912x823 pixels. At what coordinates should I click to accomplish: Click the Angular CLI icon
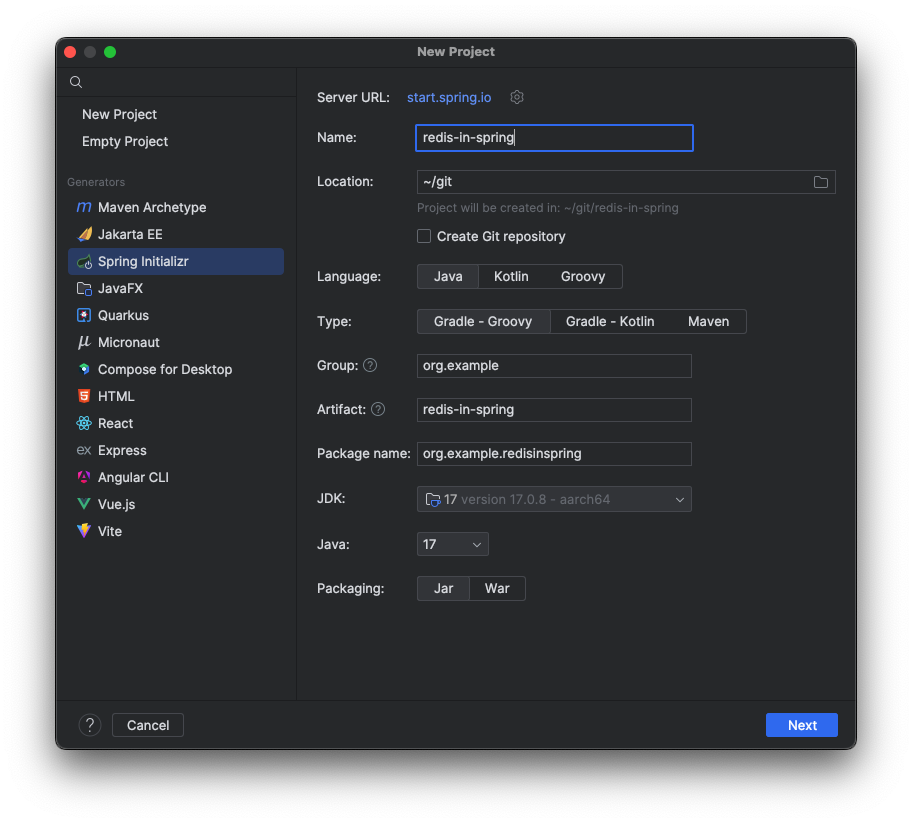[84, 477]
